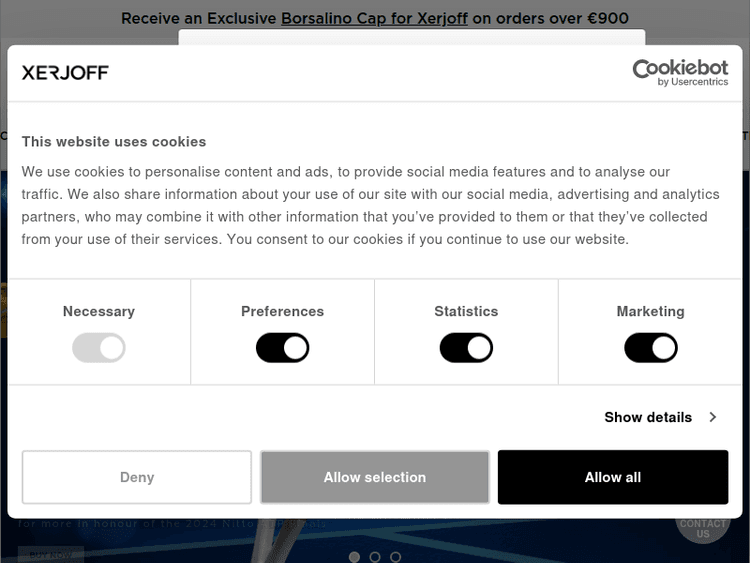Toggle the Necessary cookies switch
This screenshot has height=563, width=750.
99,348
